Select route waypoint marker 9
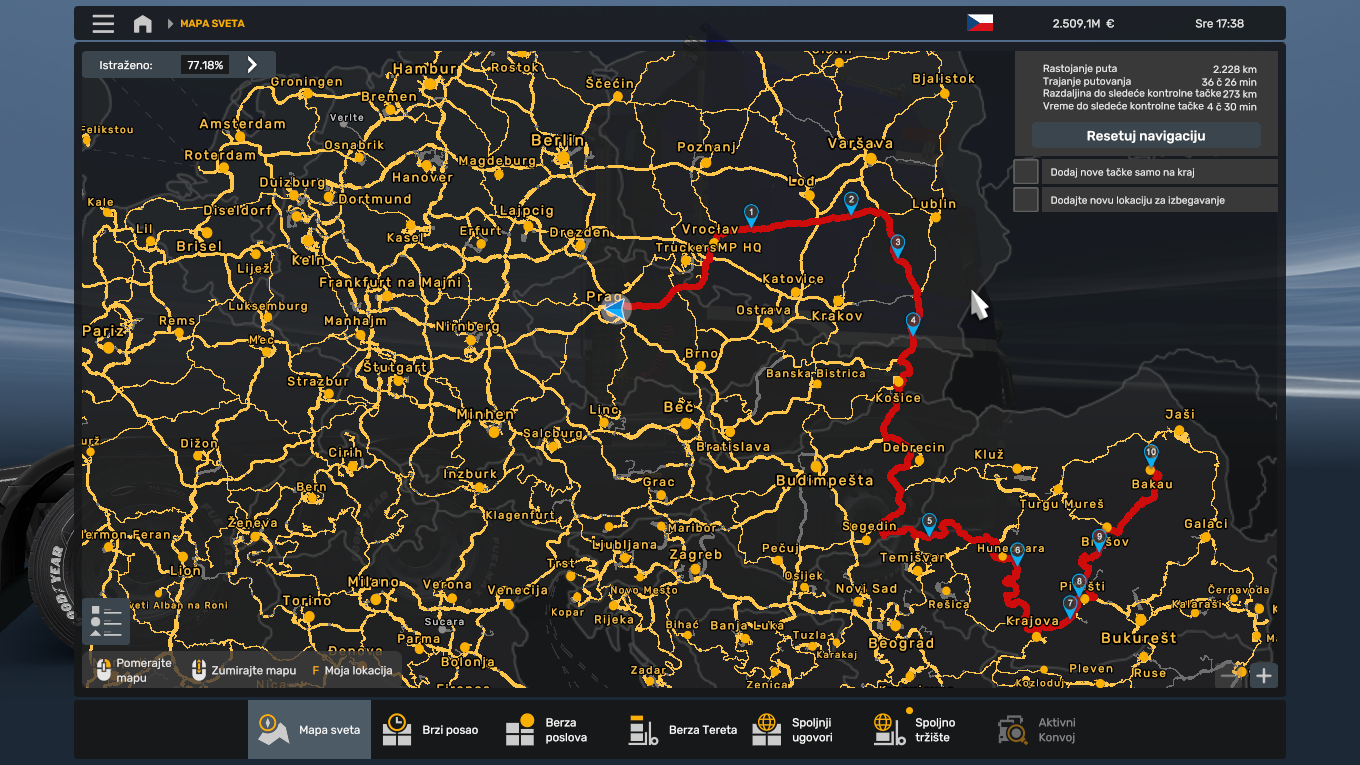This screenshot has width=1360, height=765. click(1099, 539)
